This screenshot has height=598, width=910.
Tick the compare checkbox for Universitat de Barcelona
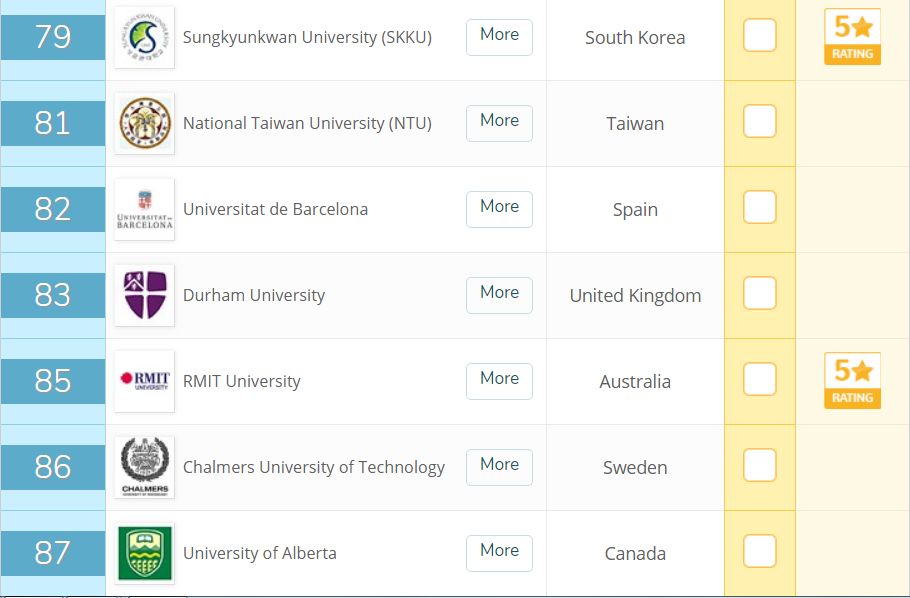(x=760, y=207)
